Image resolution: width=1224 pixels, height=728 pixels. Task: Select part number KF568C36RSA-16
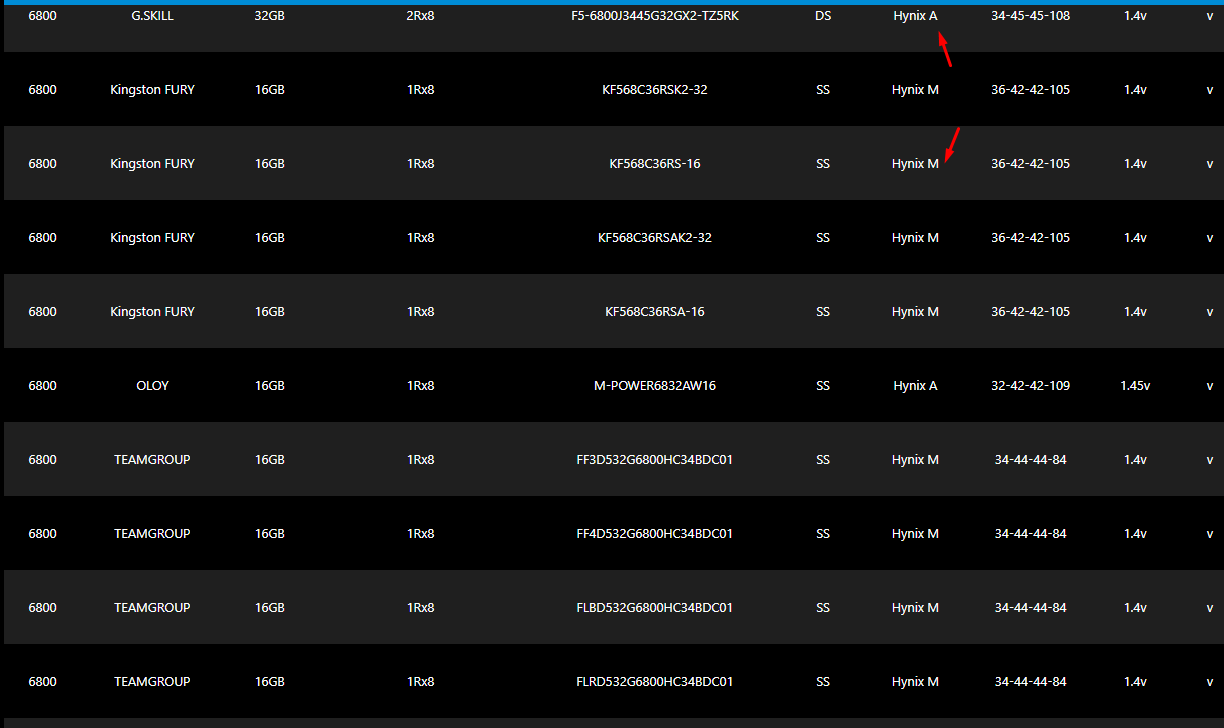[x=654, y=312]
